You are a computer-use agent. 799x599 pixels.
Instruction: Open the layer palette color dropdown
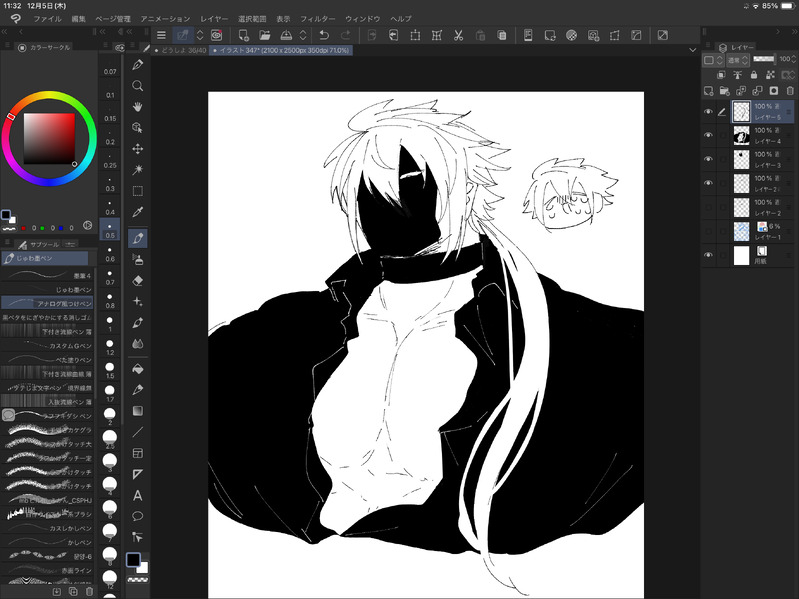[x=713, y=60]
